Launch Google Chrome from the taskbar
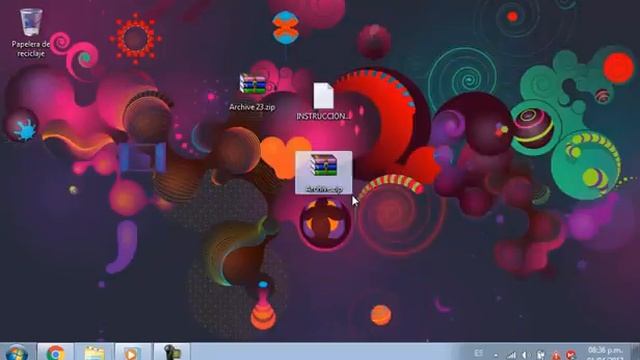This screenshot has height=360, width=640. (56, 352)
